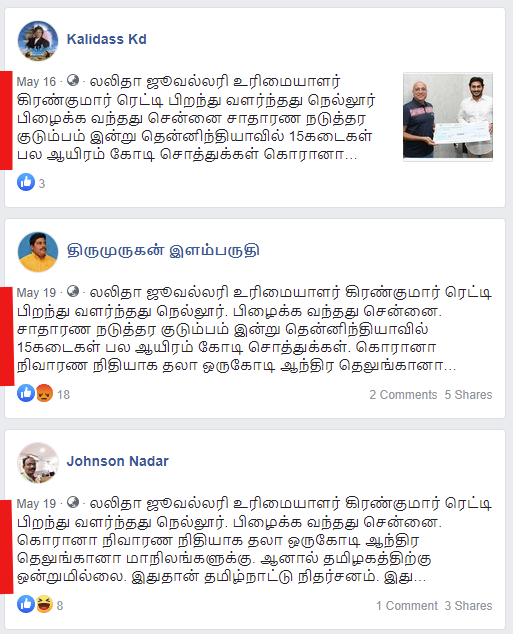Expand truncated text of Johnson Nadar post
The height and width of the screenshot is (634, 513).
(x=416, y=577)
